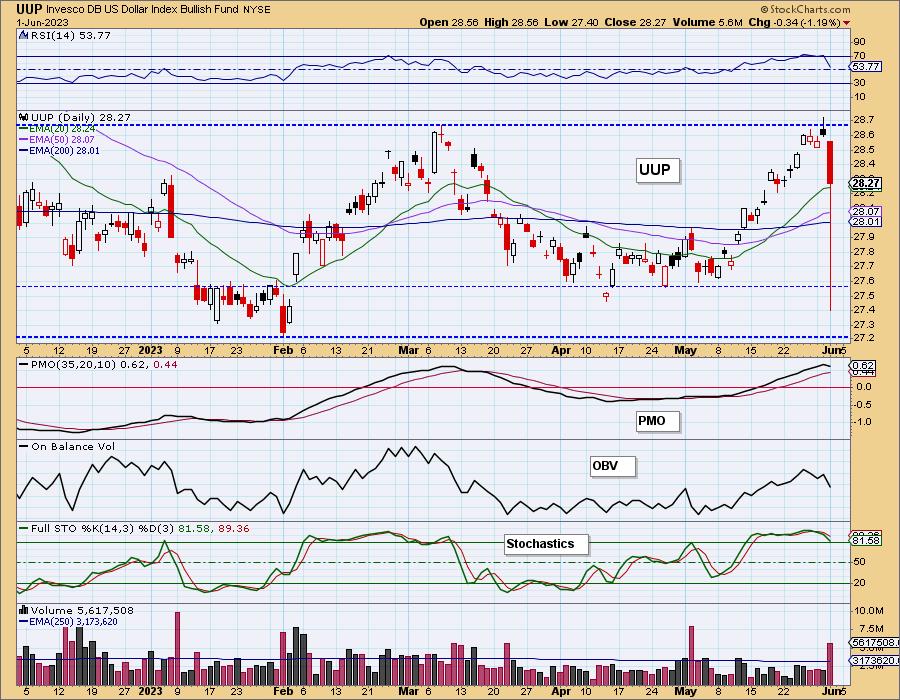Click the EMA(200) 28.01 legend entry
Image resolution: width=900 pixels, height=700 pixels.
coord(65,150)
